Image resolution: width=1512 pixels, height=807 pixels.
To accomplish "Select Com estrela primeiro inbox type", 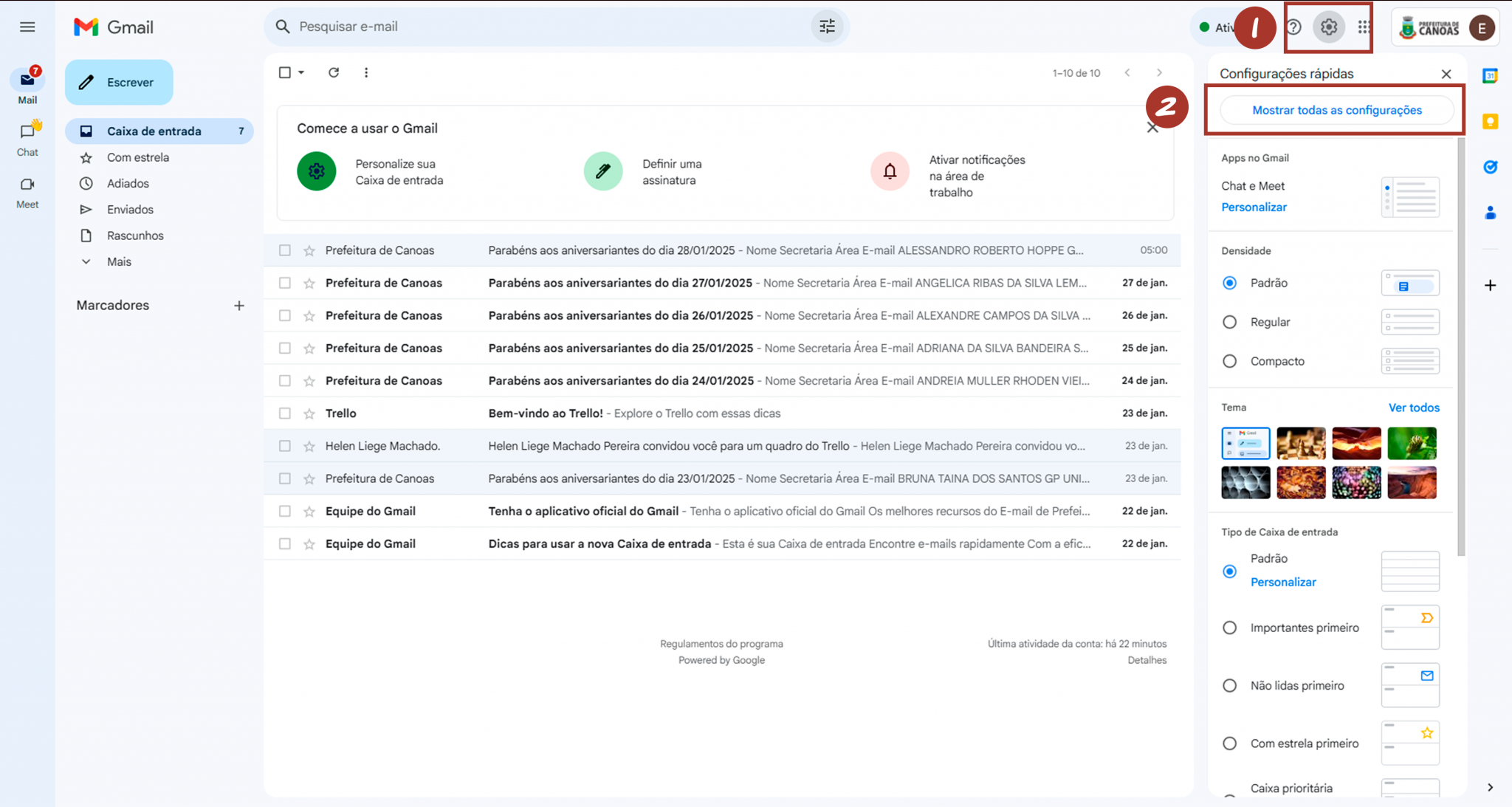I will pyautogui.click(x=1229, y=744).
